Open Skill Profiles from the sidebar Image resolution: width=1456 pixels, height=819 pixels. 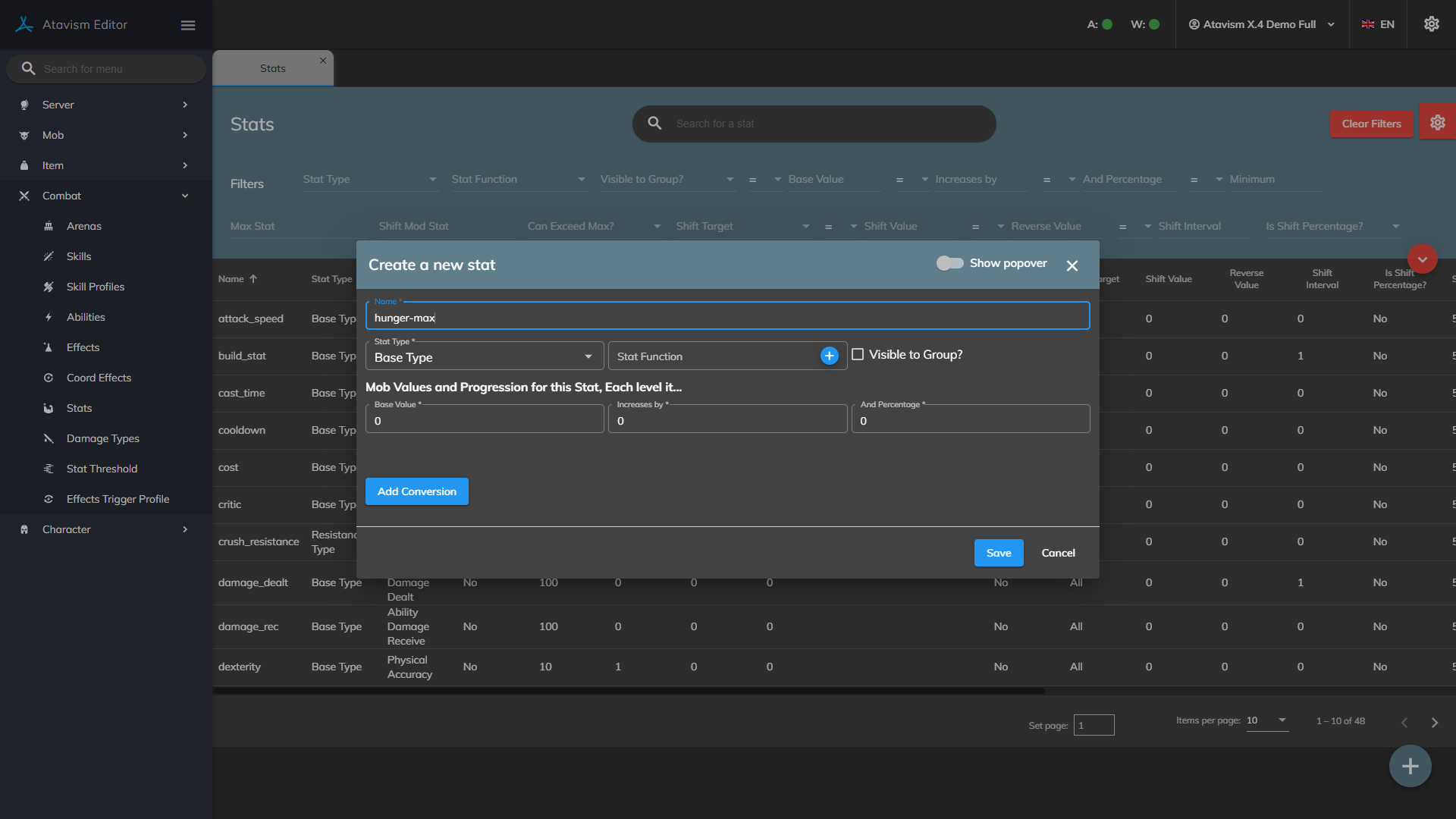point(96,287)
